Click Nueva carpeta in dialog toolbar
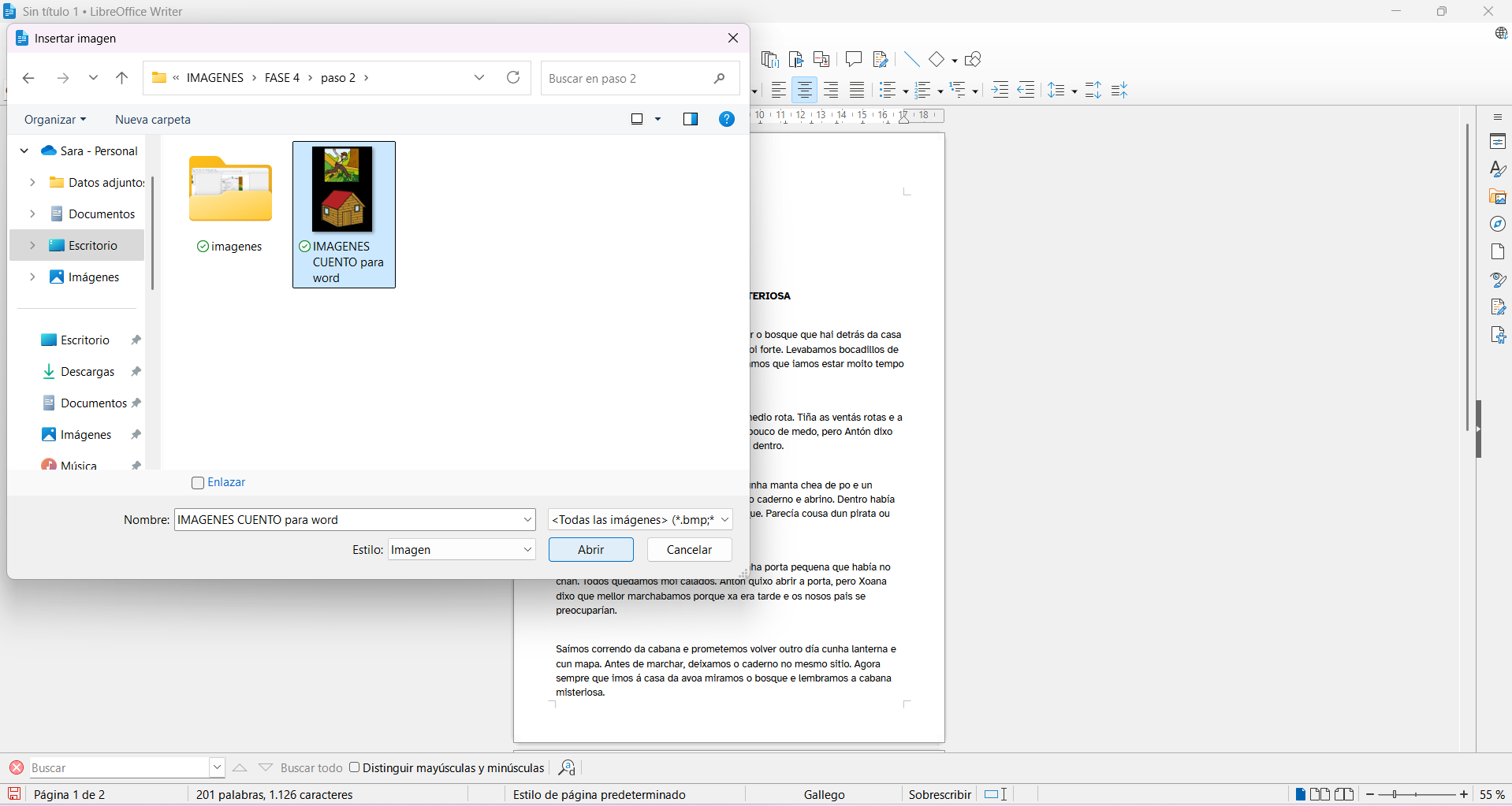The image size is (1512, 806). (x=153, y=120)
